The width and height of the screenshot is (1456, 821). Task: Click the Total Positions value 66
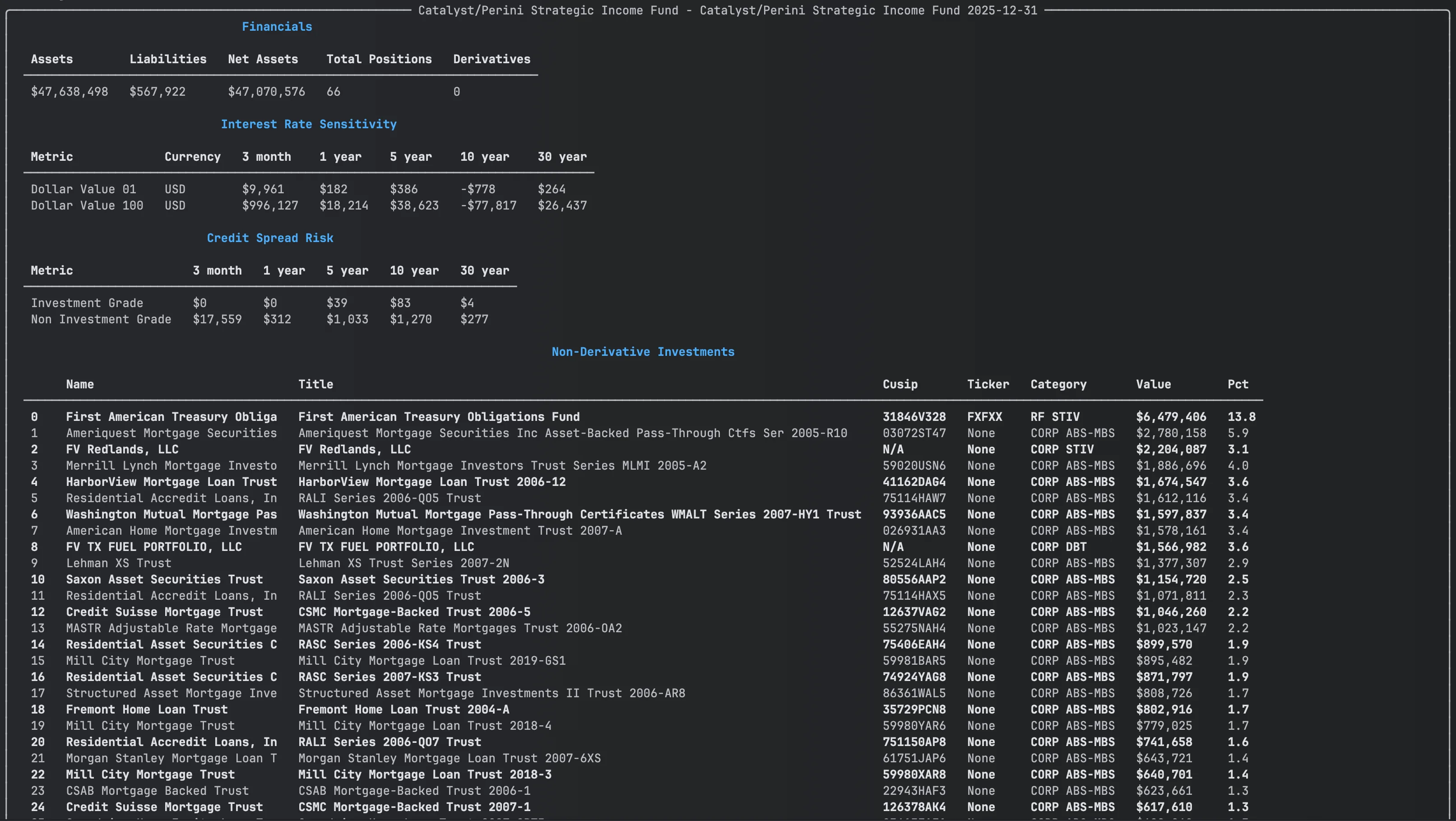334,92
